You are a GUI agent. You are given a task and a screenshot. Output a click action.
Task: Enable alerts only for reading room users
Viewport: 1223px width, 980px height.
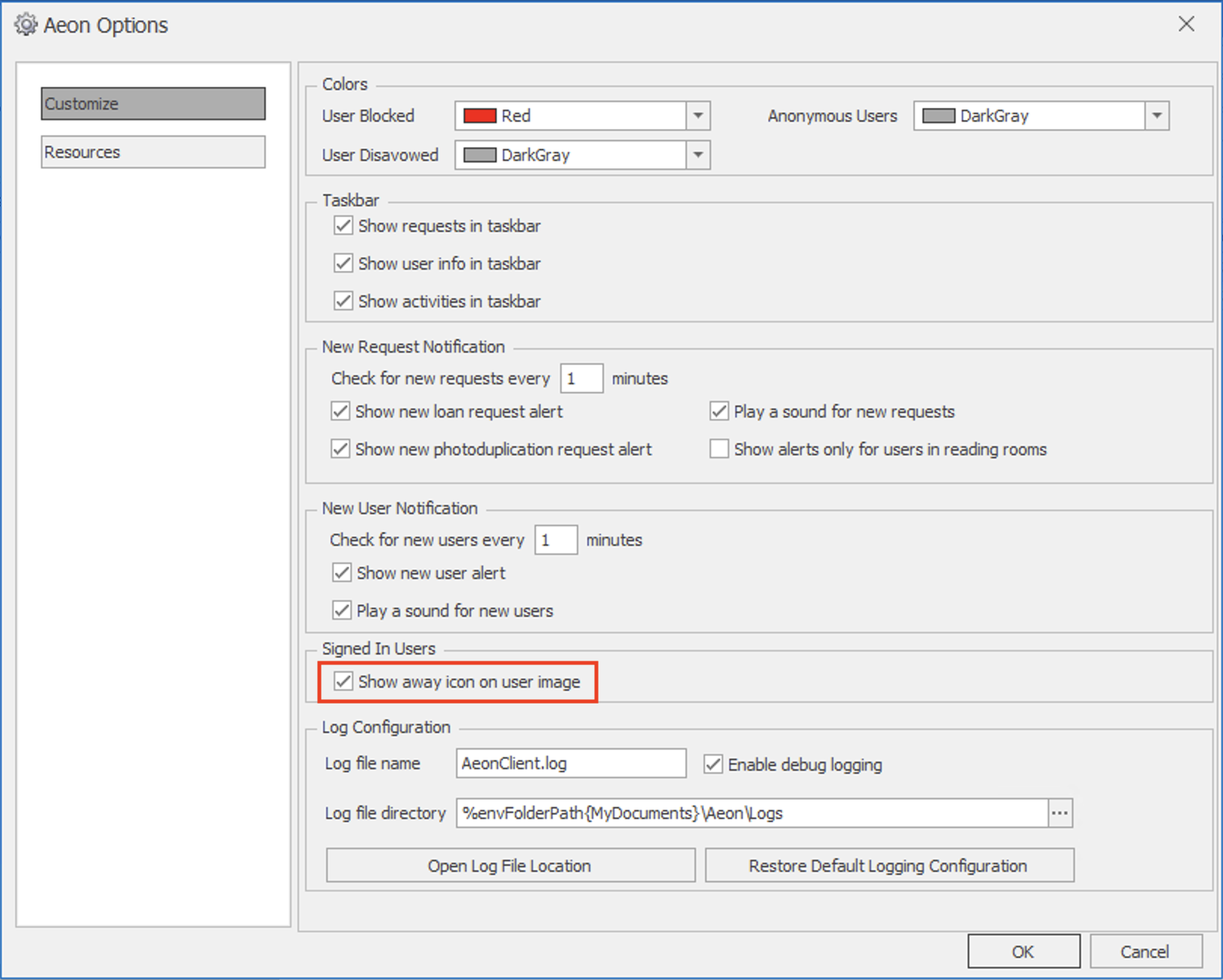click(x=719, y=449)
